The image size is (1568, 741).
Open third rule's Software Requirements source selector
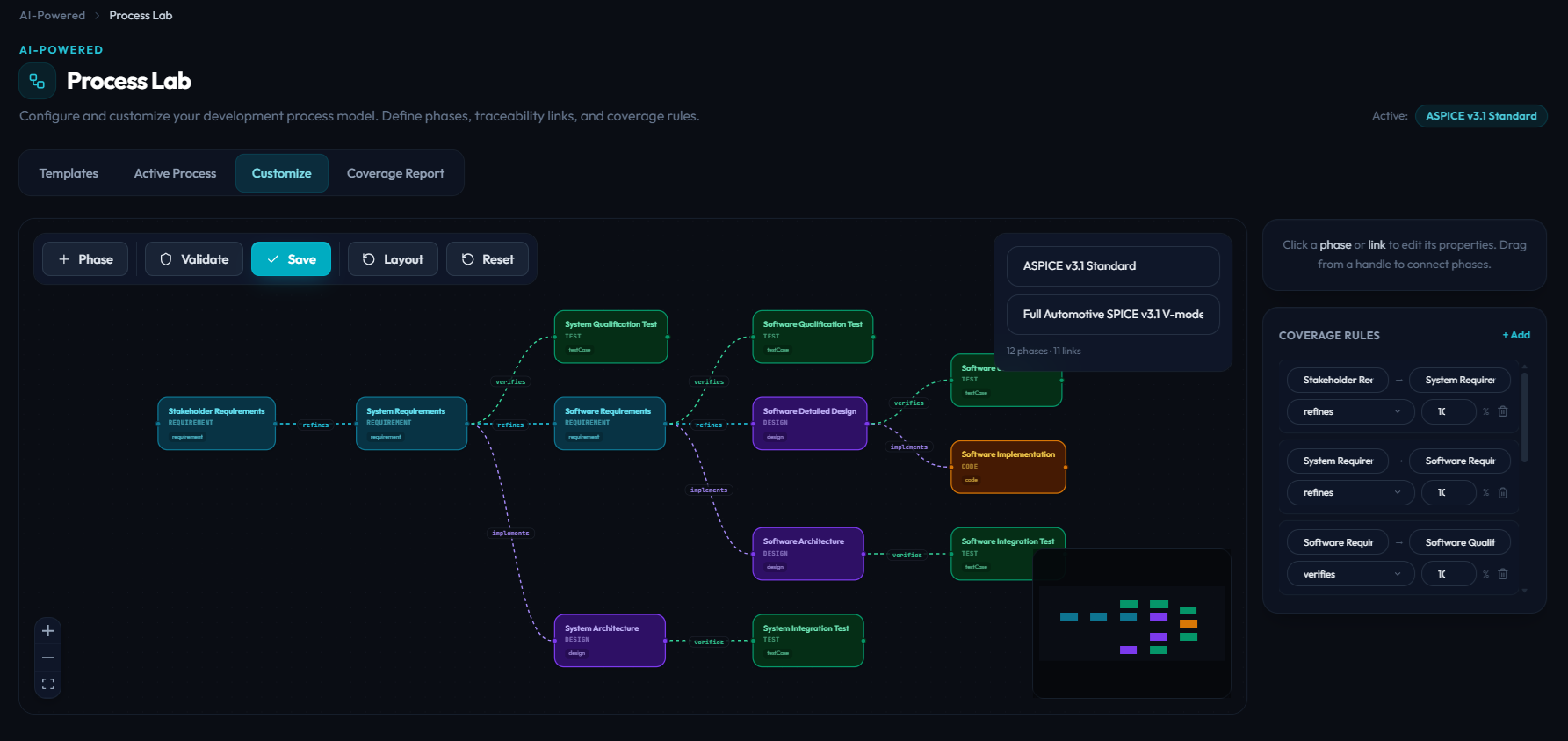[1338, 542]
